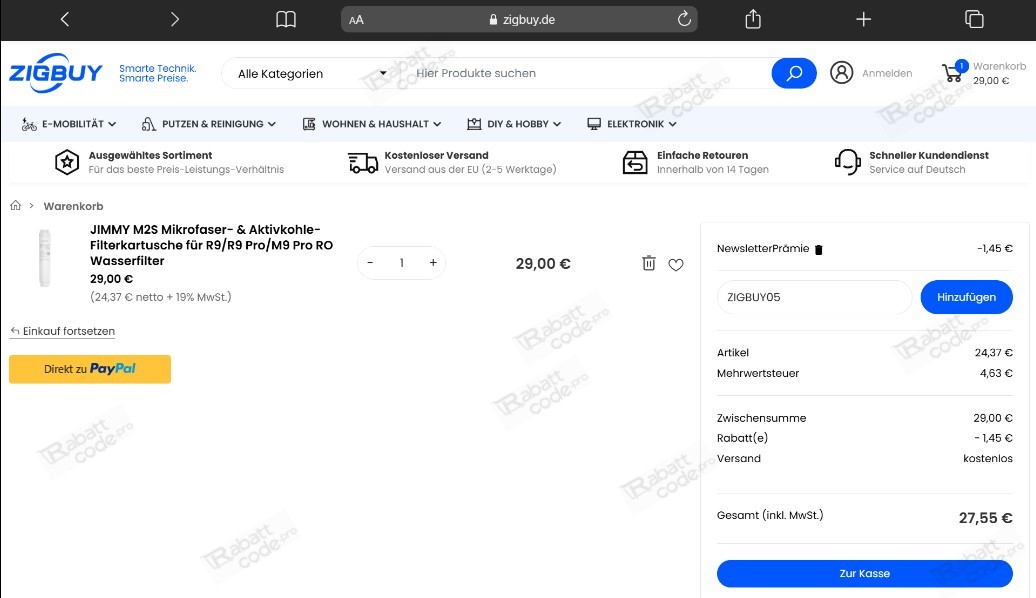Expand the Wohnen & Haushalt menu
Screen dimensions: 1036x598
point(371,124)
